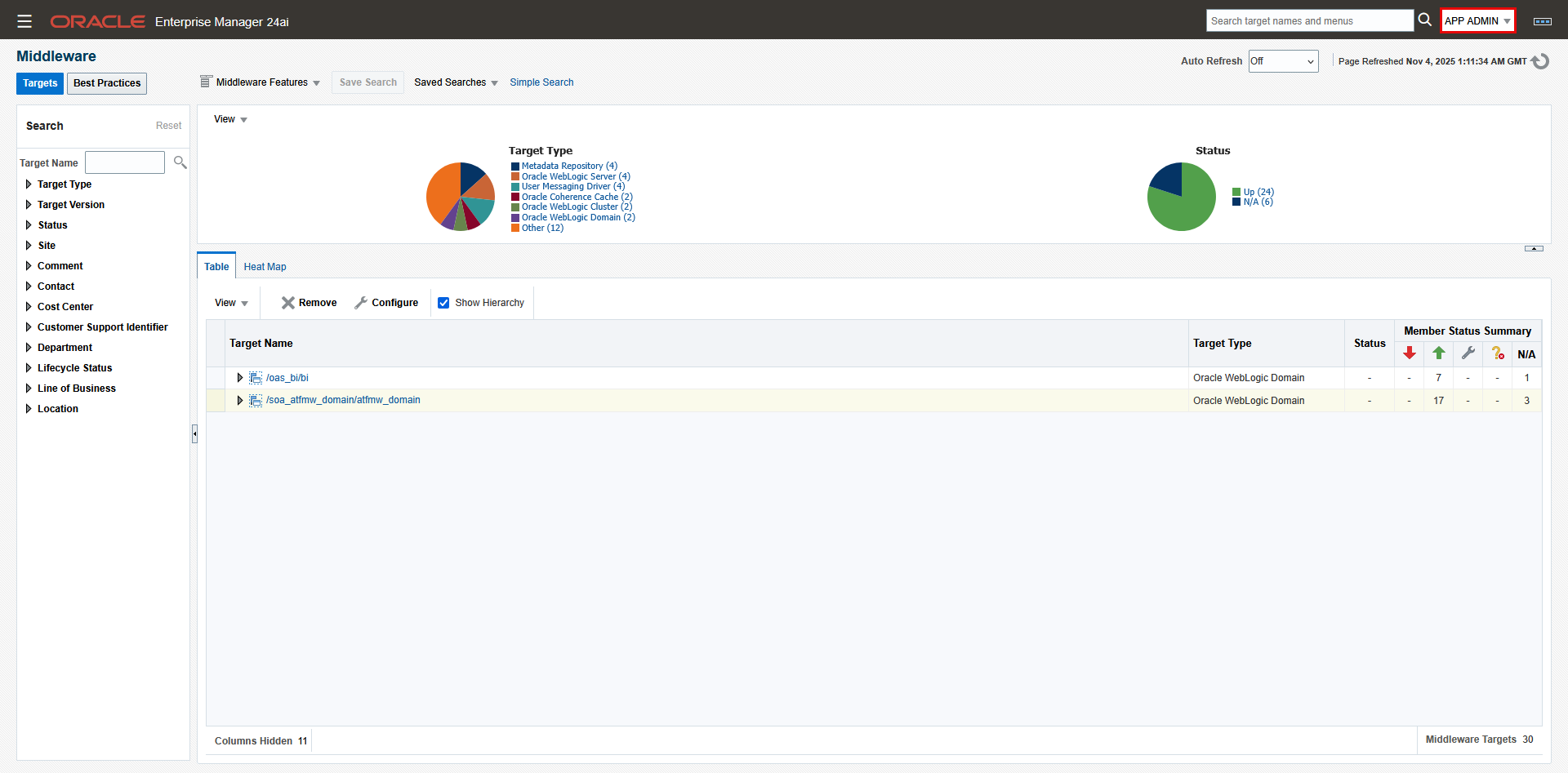
Task: Click the Remove icon above the table
Action: pos(287,302)
